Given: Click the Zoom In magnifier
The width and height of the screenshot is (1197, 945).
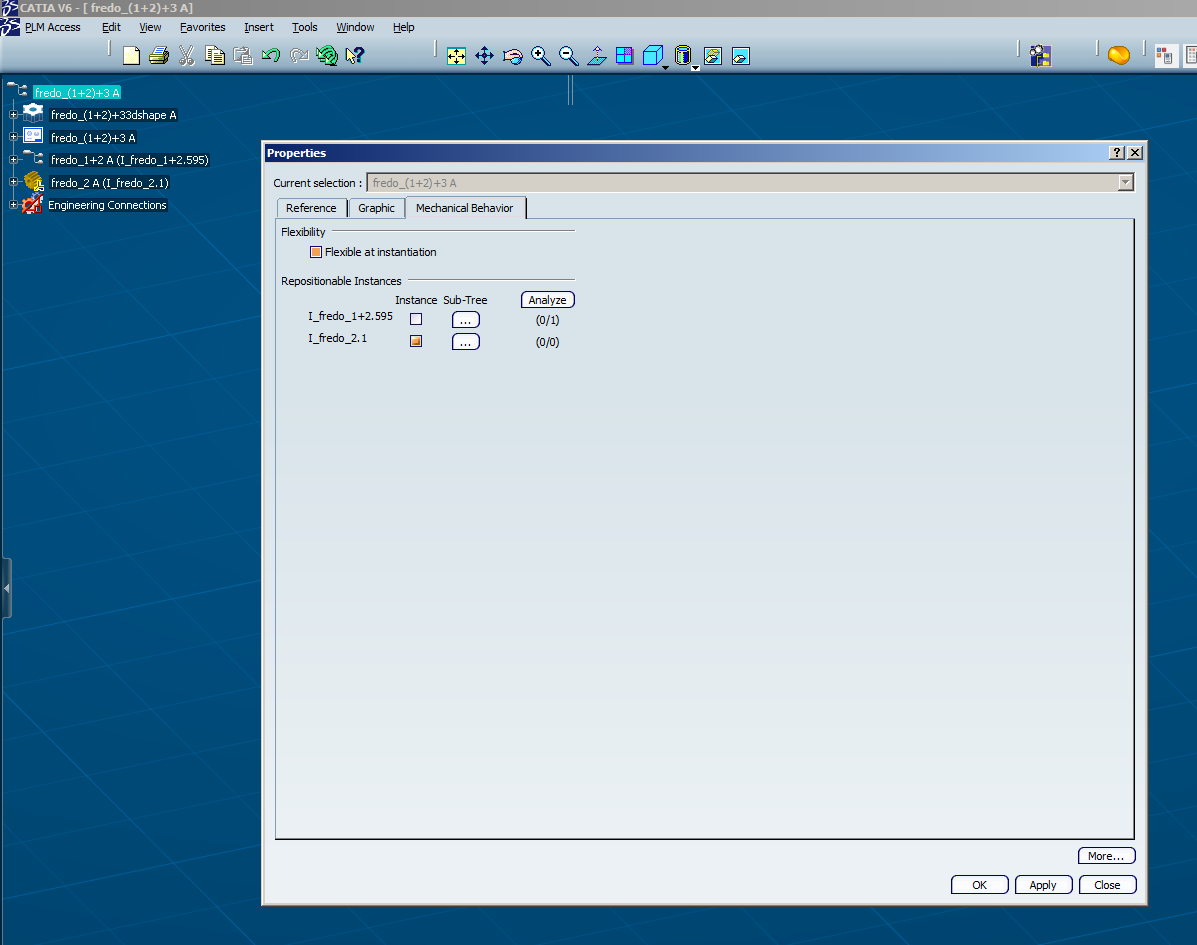Looking at the screenshot, I should [x=541, y=56].
